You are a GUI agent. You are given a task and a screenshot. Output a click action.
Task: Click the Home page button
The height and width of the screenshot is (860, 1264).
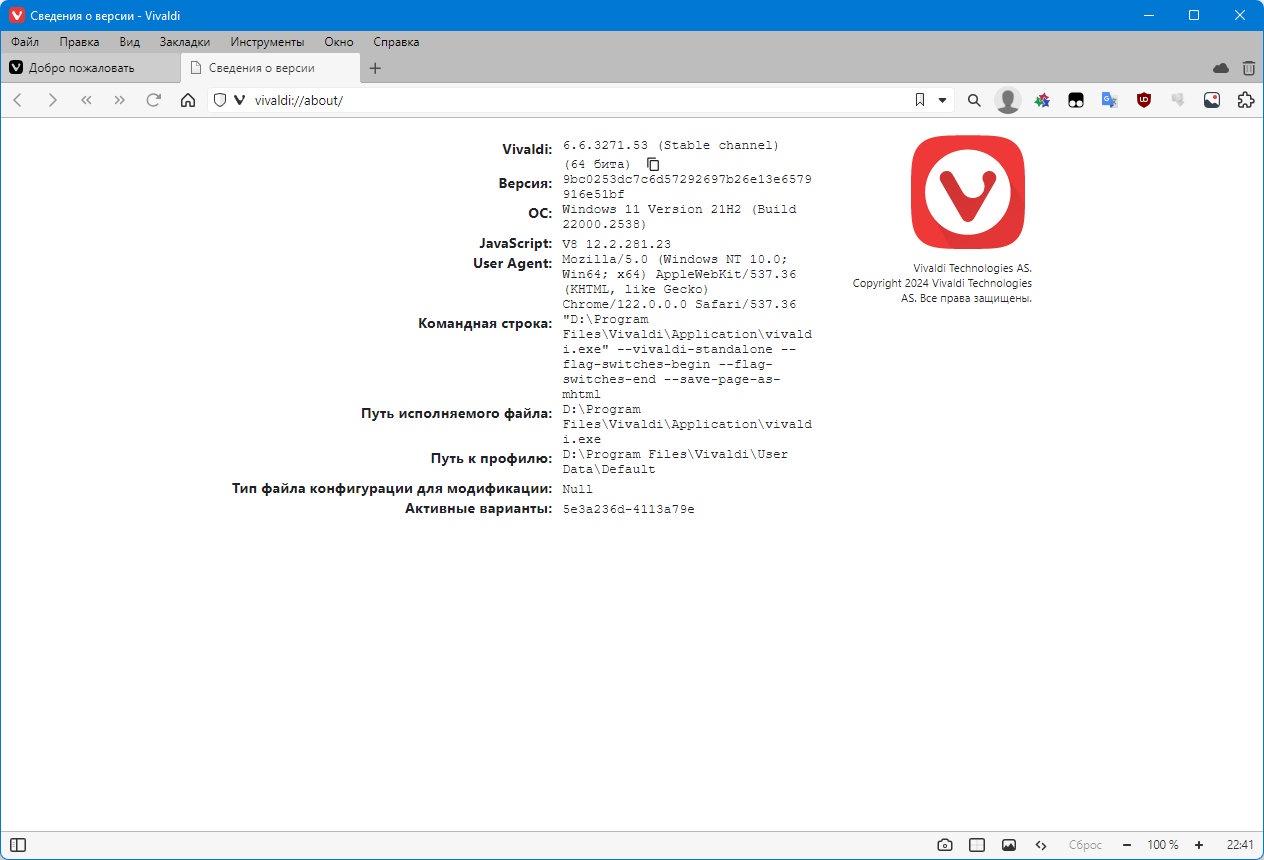pos(187,100)
